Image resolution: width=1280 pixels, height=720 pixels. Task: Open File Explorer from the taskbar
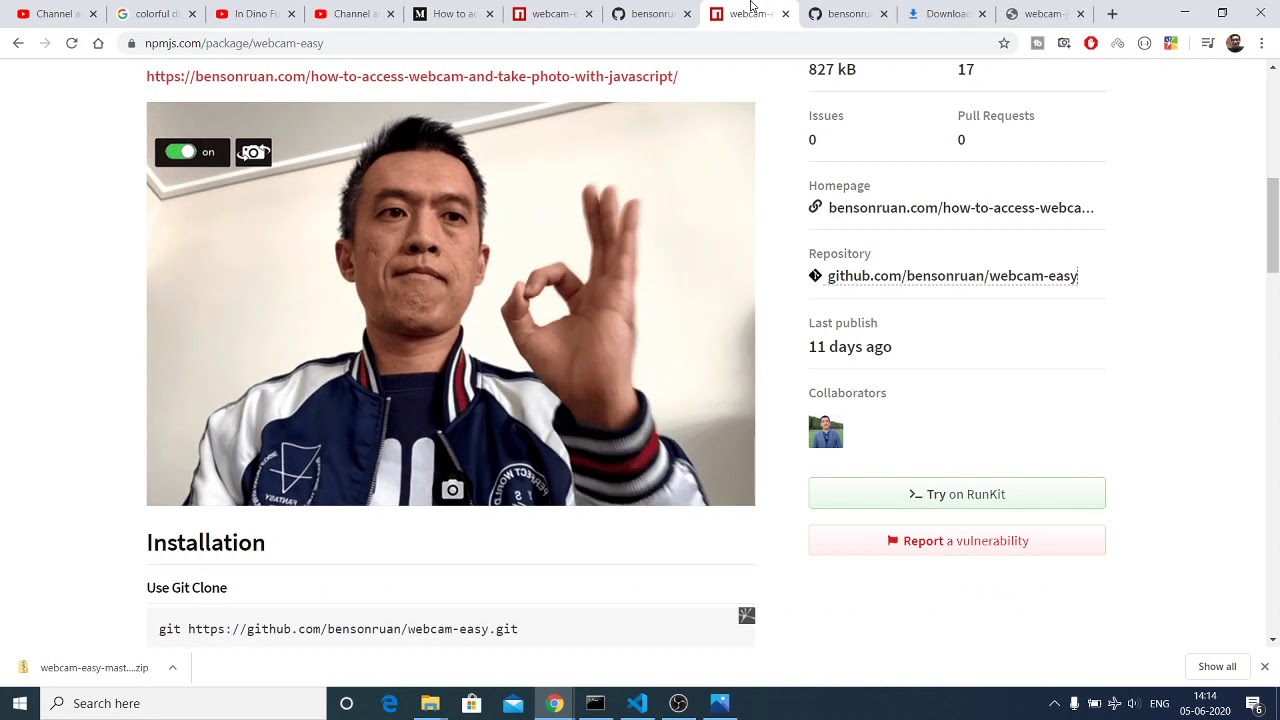click(430, 703)
